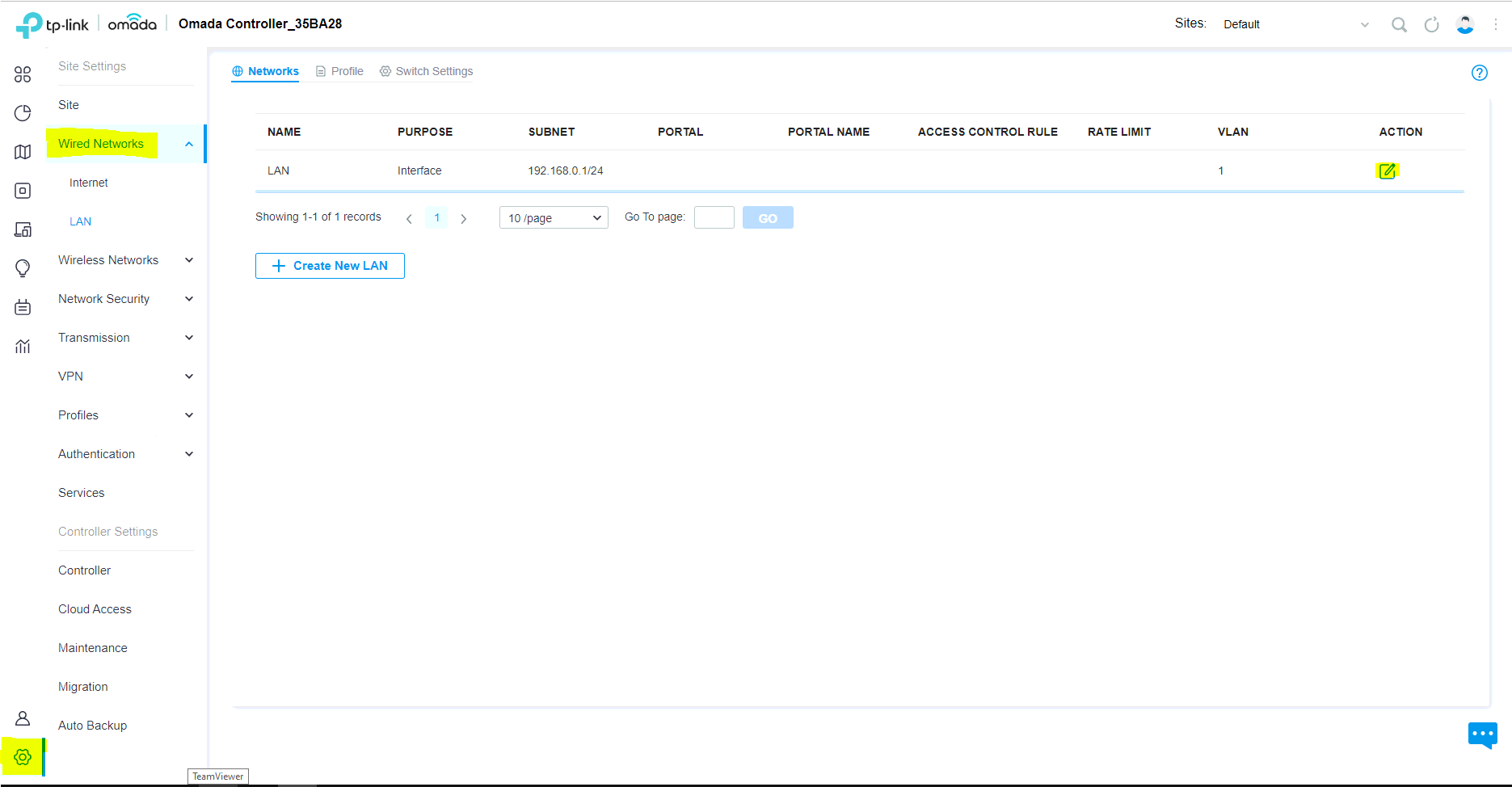The height and width of the screenshot is (787, 1512).
Task: Click the Settings gear icon in sidebar
Action: [23, 757]
